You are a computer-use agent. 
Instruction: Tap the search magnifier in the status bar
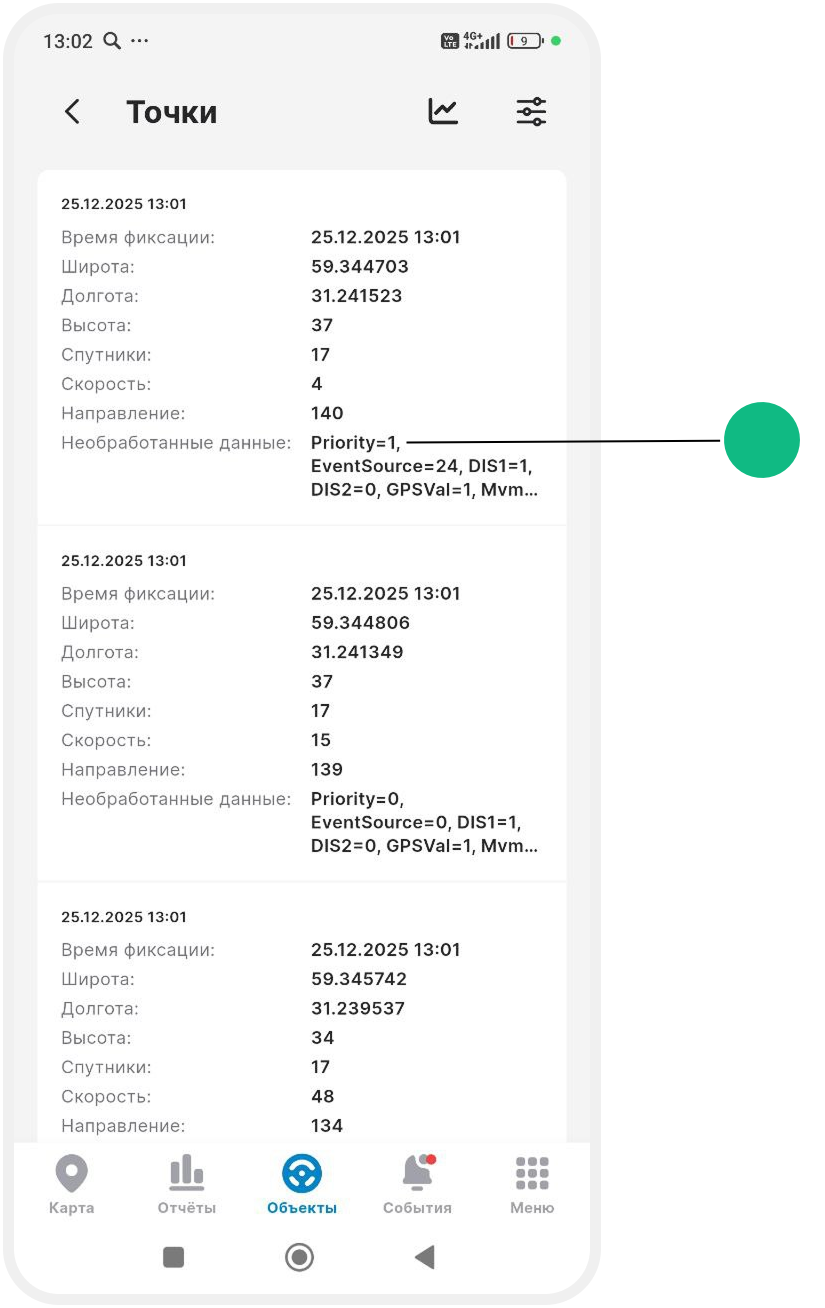(x=112, y=41)
